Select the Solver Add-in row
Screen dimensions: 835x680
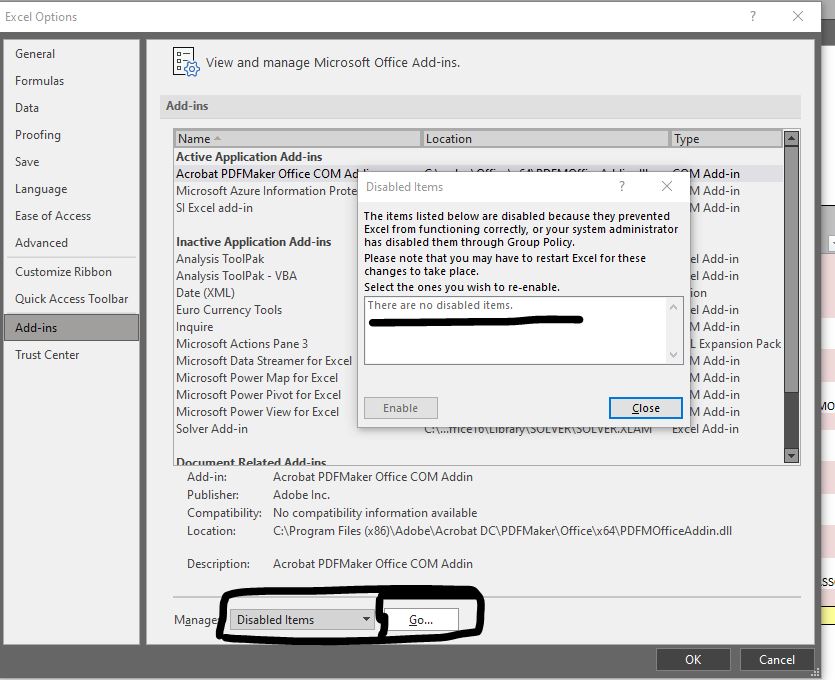[479, 429]
